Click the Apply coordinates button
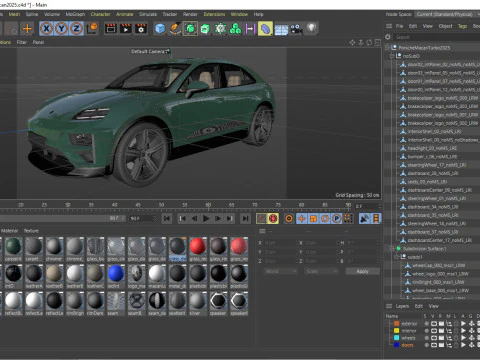This screenshot has width=480, height=360. pyautogui.click(x=362, y=271)
